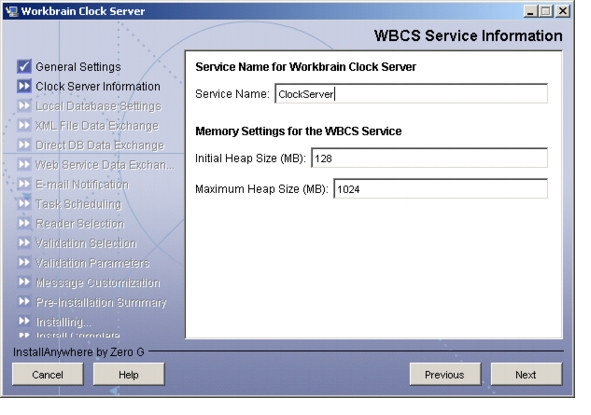Image resolution: width=591 pixels, height=415 pixels.
Task: Go back with the Previous button
Action: point(445,374)
